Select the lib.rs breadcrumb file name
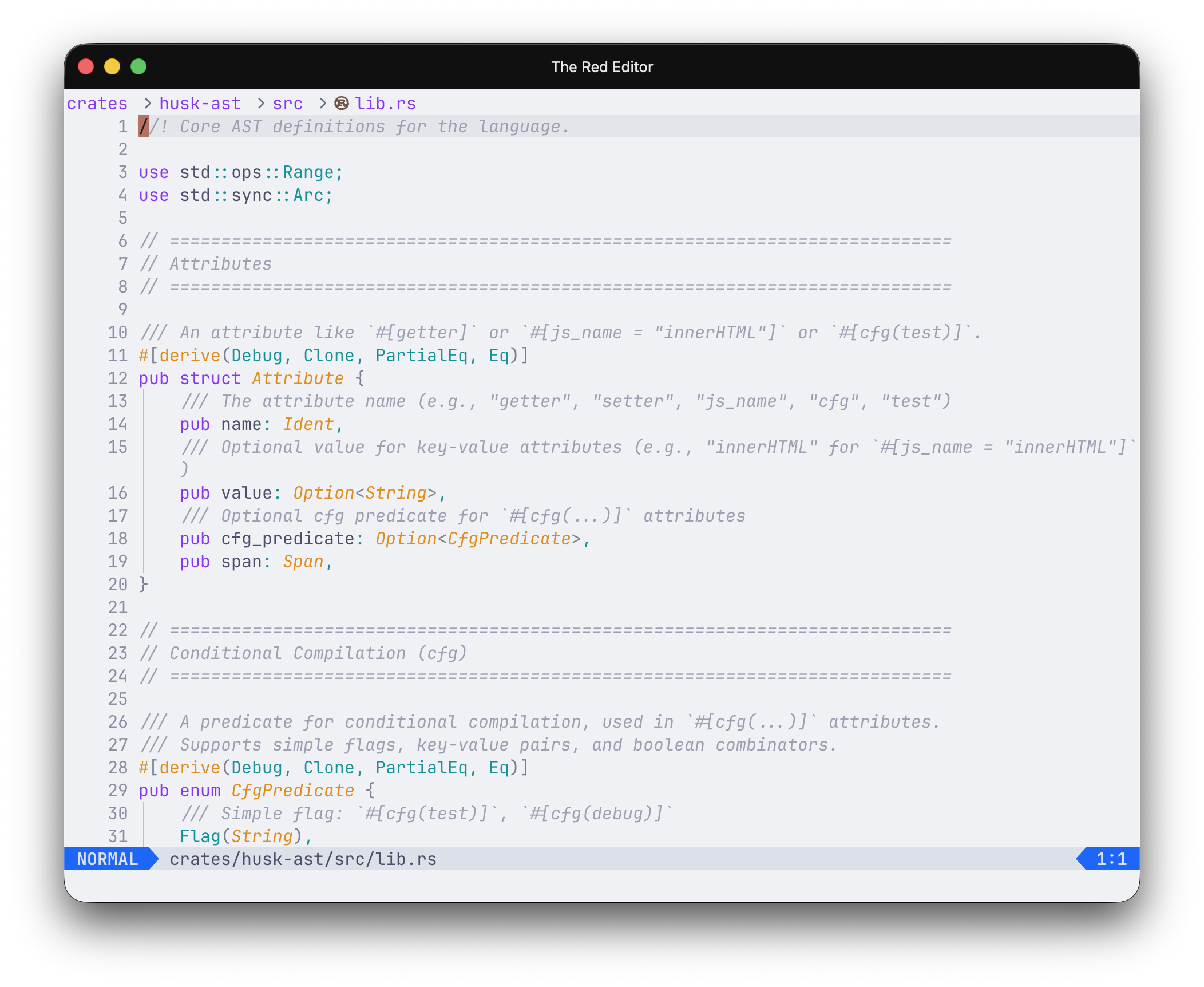The image size is (1204, 987). coord(385,103)
